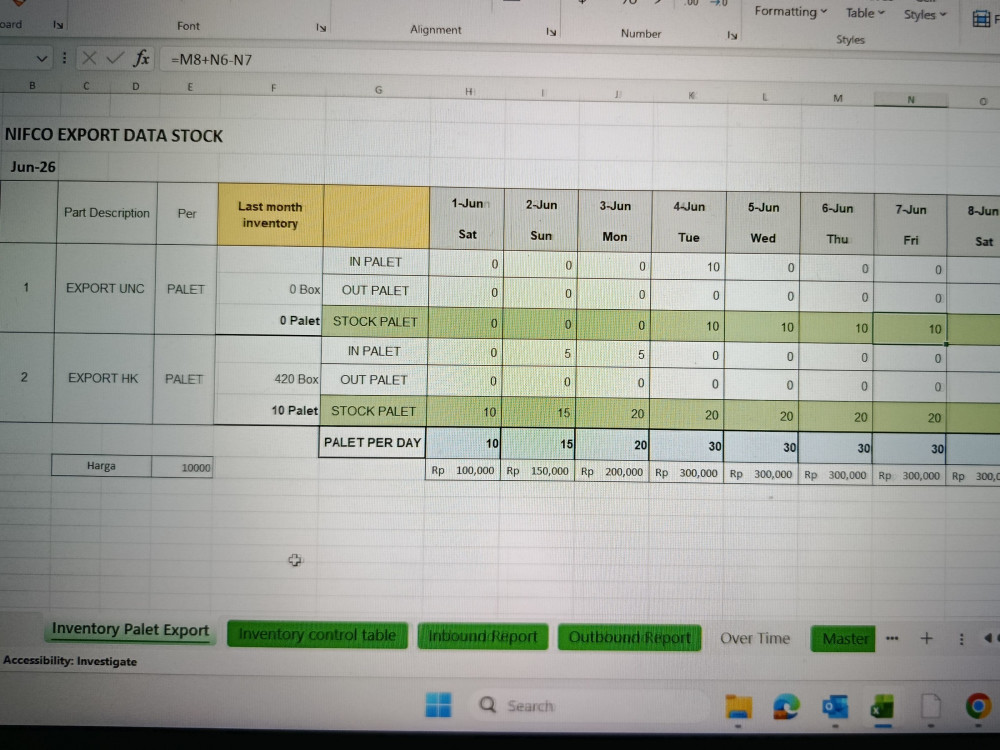Open Font group dialog launcher
Image resolution: width=1000 pixels, height=750 pixels.
(x=321, y=27)
